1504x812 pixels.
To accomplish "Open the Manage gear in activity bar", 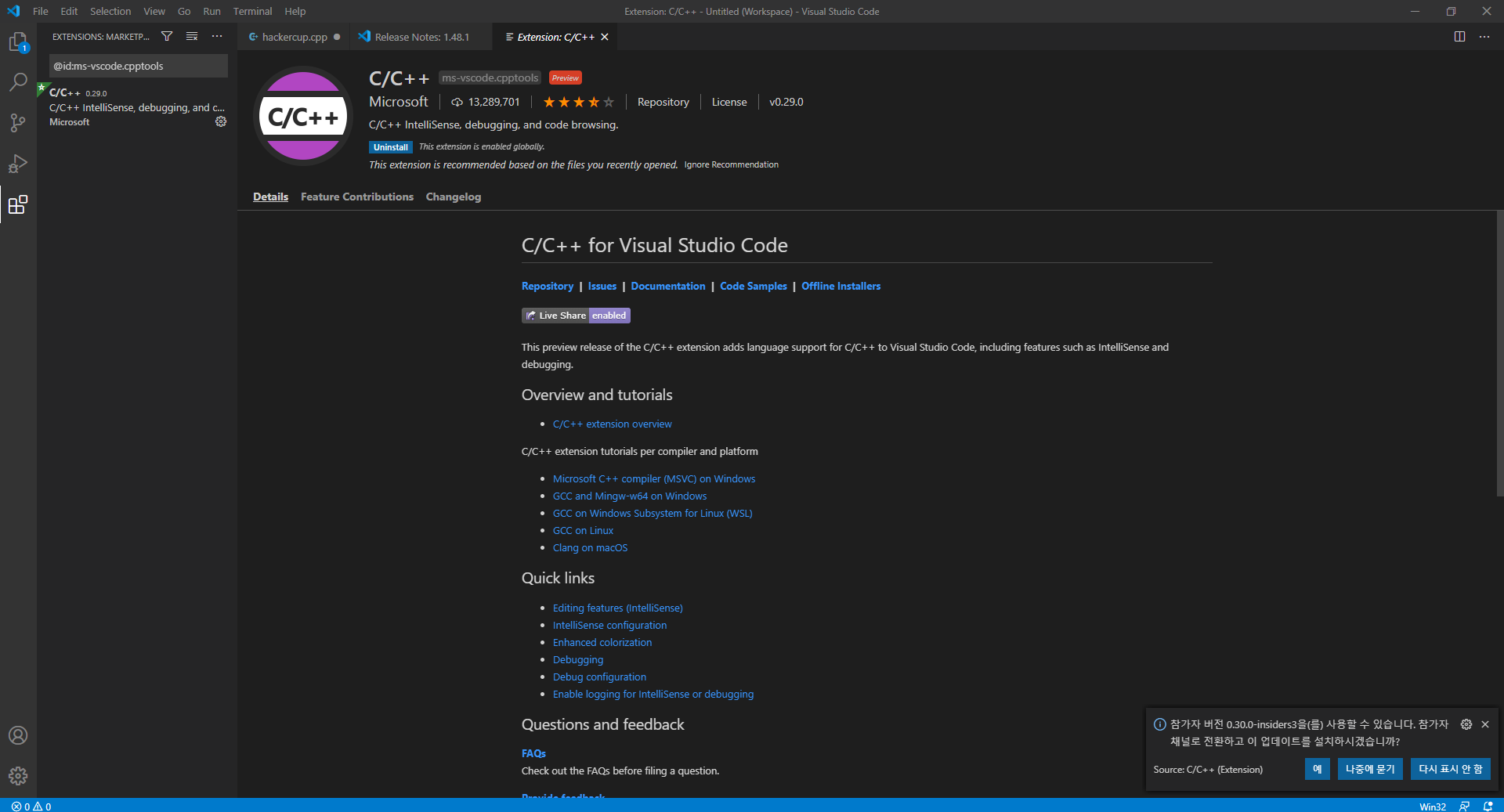I will [x=18, y=776].
